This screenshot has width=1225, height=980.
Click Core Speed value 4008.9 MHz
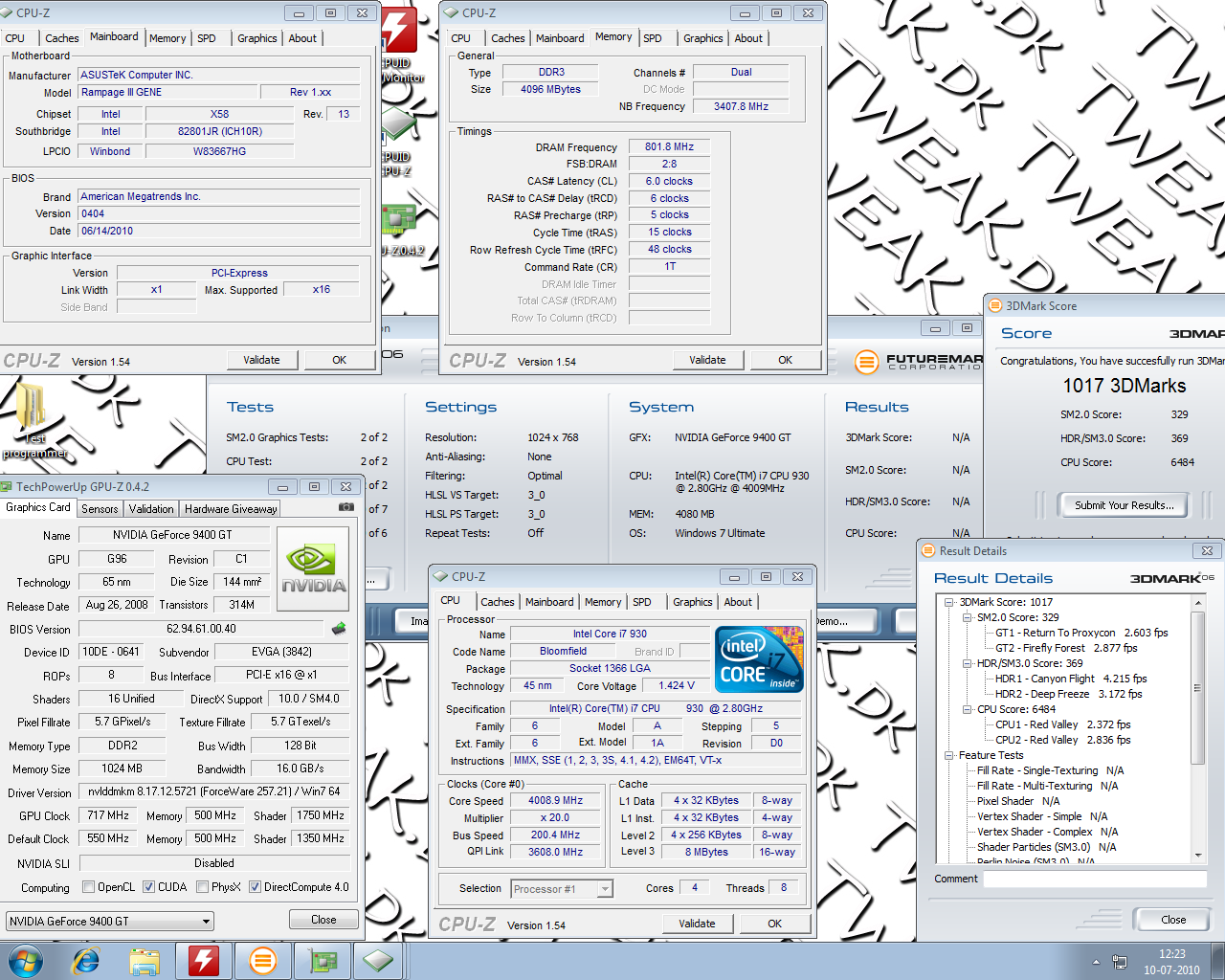pos(555,801)
